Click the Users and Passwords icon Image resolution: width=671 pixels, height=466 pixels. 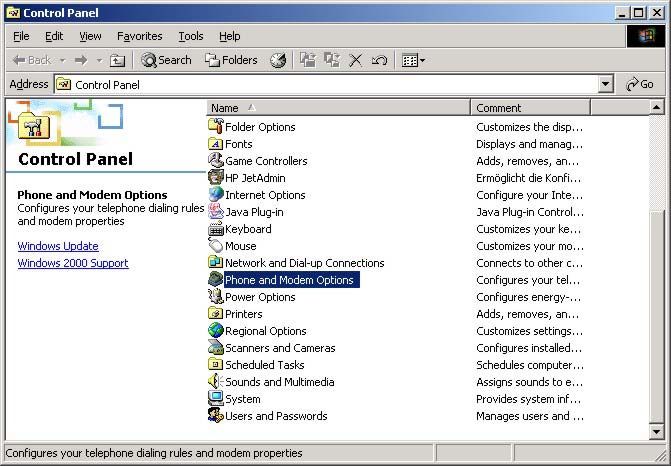click(x=216, y=416)
